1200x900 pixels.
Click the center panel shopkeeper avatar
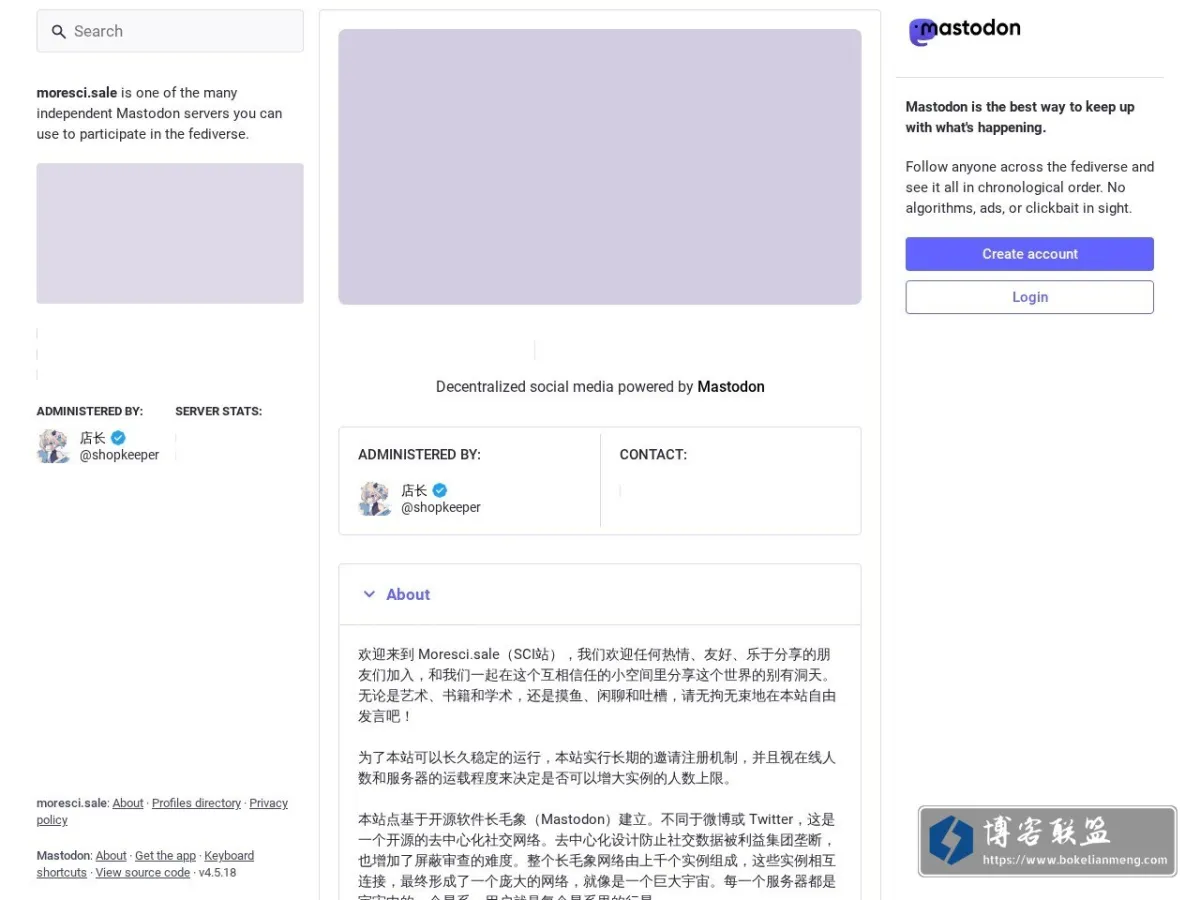375,499
